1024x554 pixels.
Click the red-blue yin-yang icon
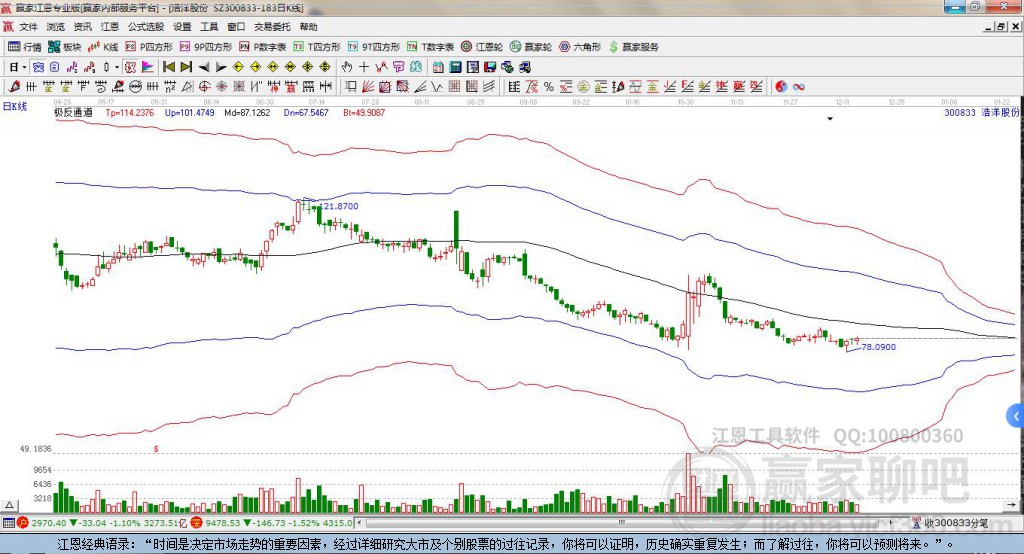[781, 86]
